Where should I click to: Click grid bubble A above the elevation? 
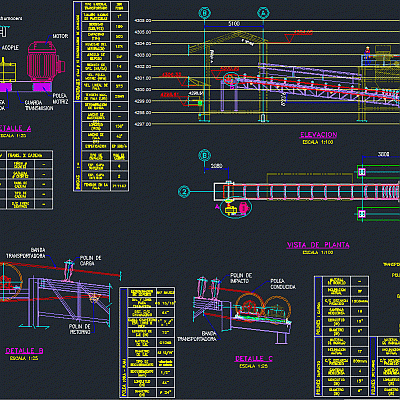point(263,13)
